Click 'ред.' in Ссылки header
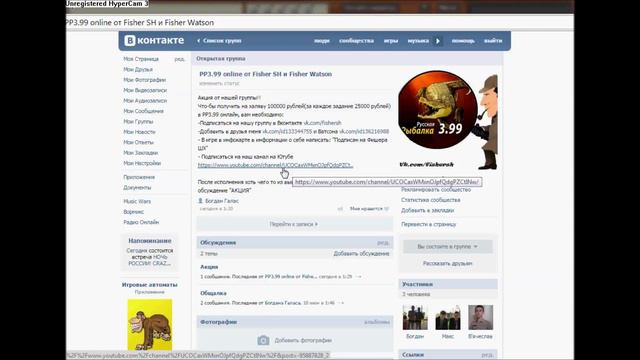This screenshot has height=360, width=640. click(x=487, y=355)
